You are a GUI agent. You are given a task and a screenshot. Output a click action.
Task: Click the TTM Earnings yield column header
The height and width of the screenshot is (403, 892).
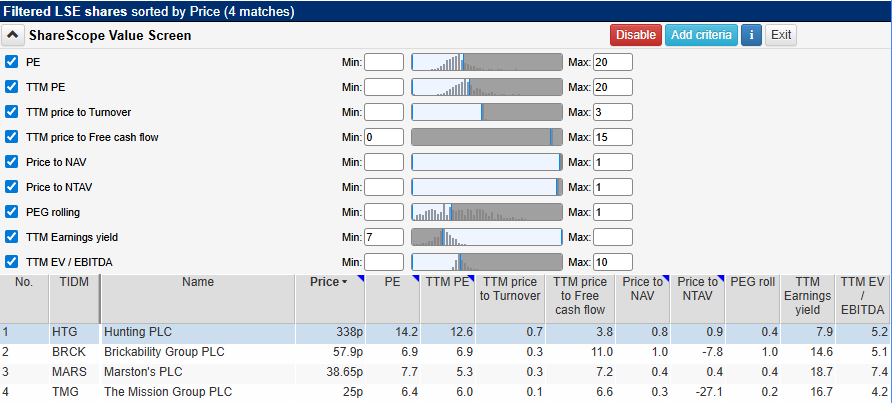[x=808, y=299]
